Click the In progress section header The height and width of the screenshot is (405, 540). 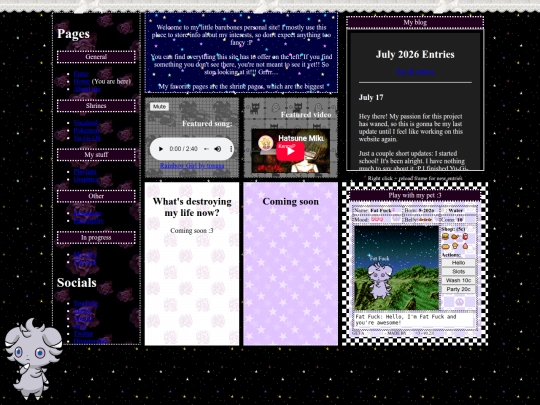(x=96, y=238)
